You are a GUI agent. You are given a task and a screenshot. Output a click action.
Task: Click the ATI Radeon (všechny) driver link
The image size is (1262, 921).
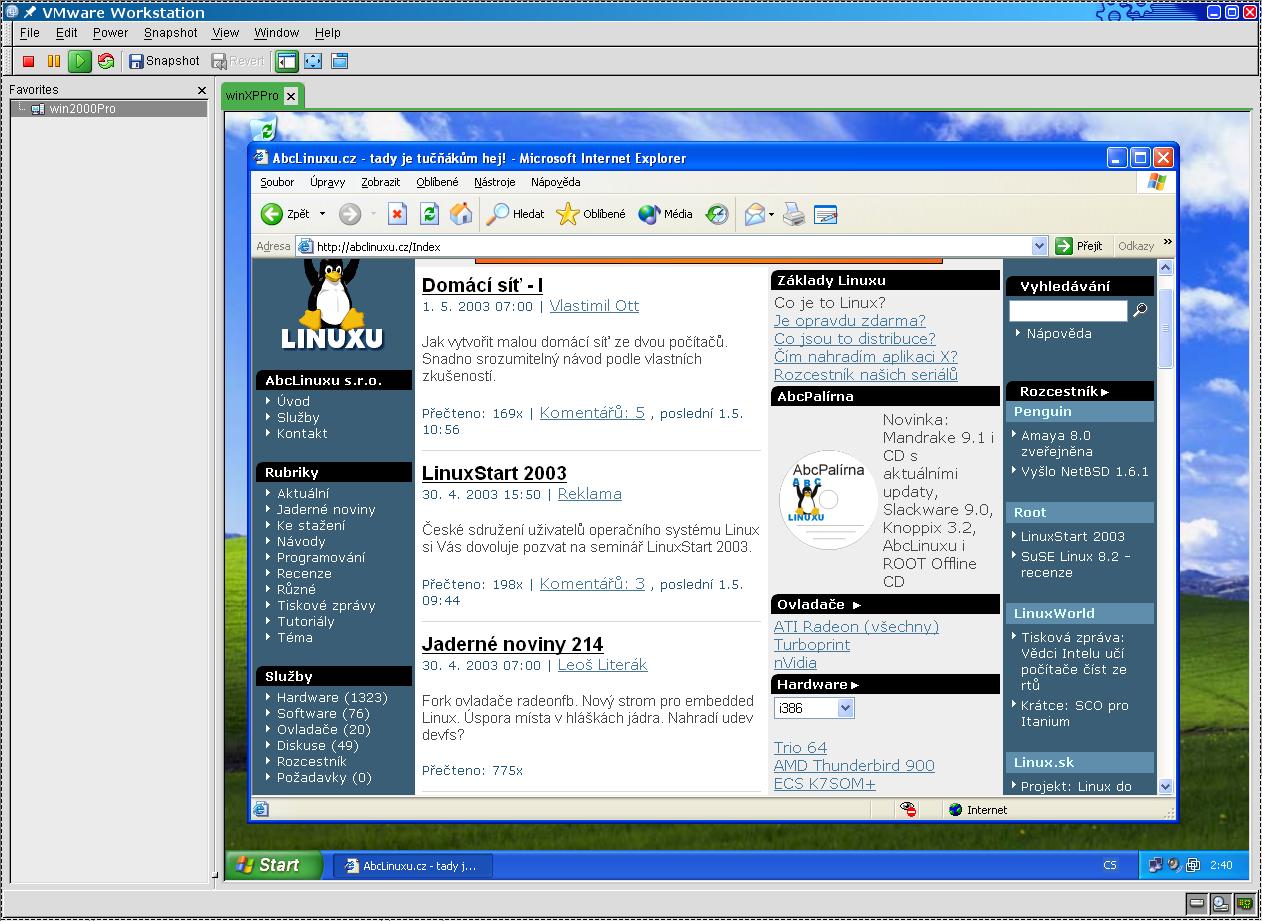point(856,627)
